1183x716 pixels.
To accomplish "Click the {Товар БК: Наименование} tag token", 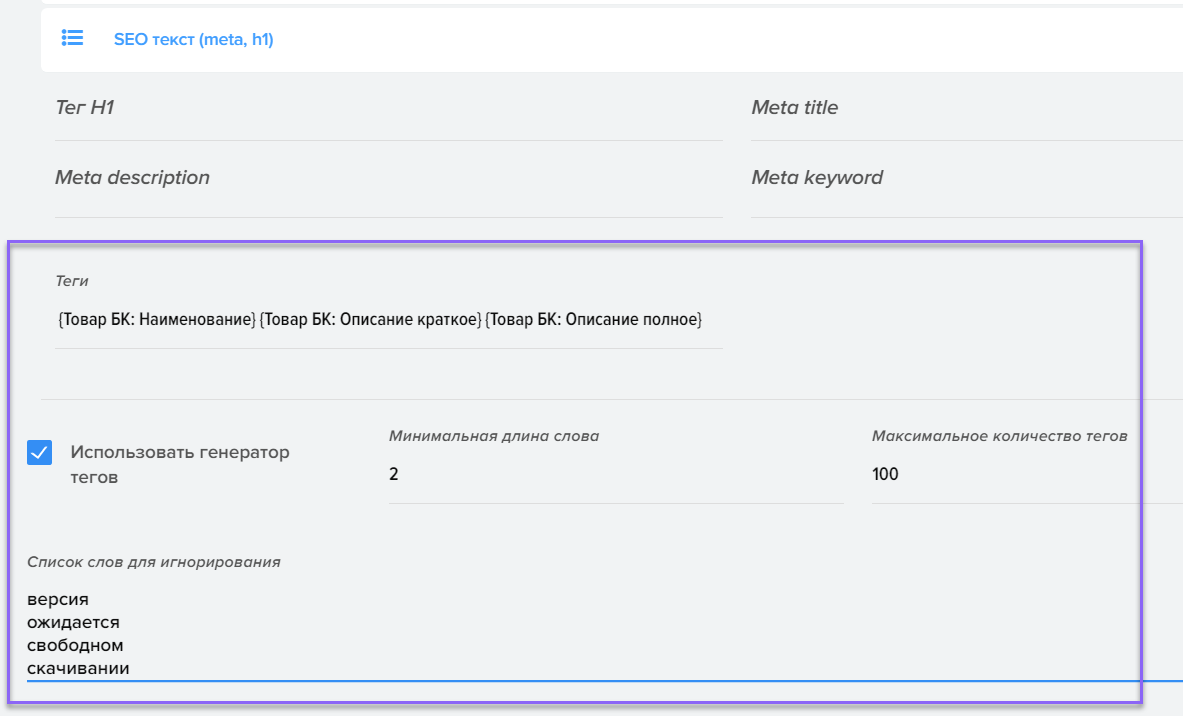I will click(156, 320).
